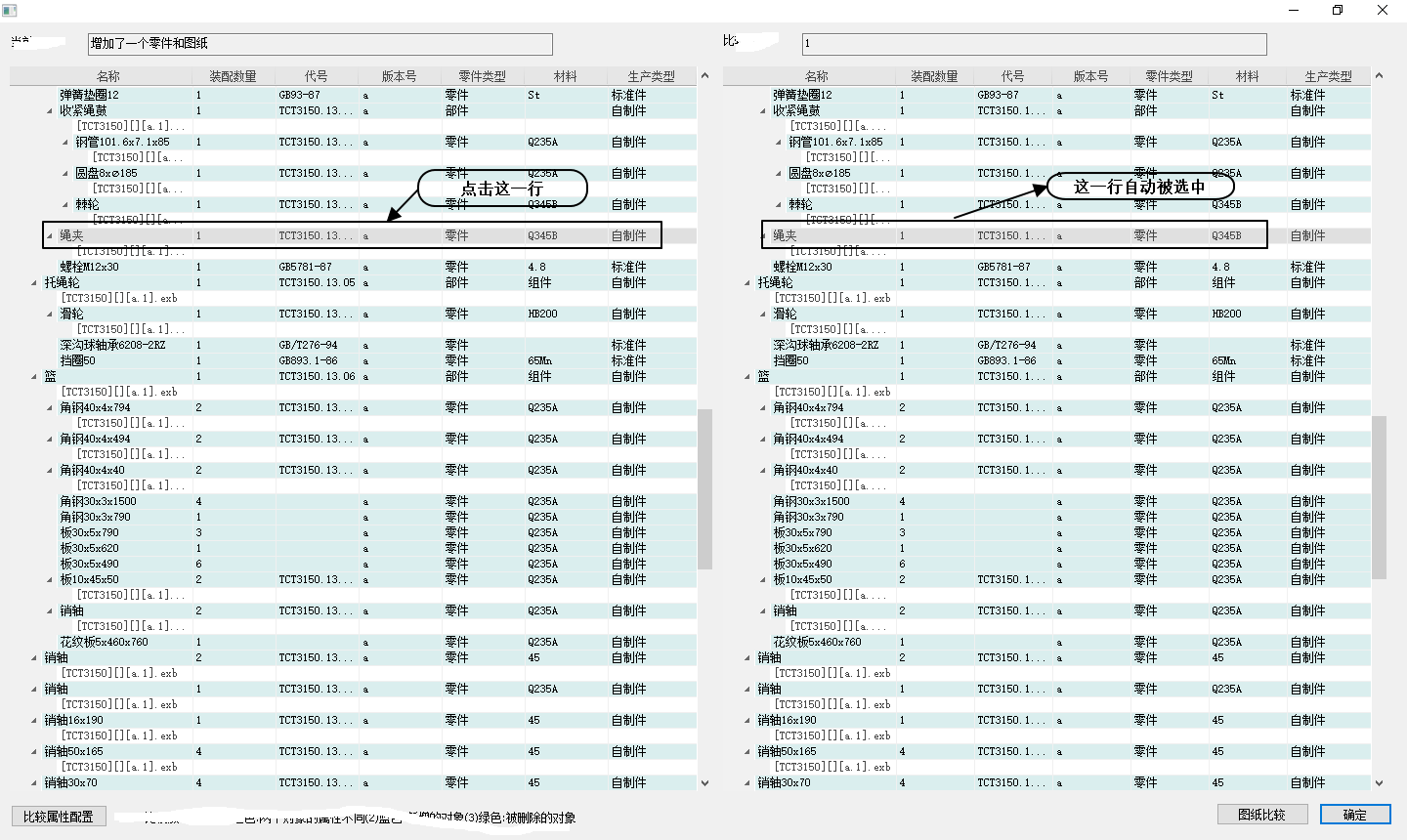The height and width of the screenshot is (840, 1407).
Task: Select 挡圈50 row in left table
Action: [x=353, y=360]
